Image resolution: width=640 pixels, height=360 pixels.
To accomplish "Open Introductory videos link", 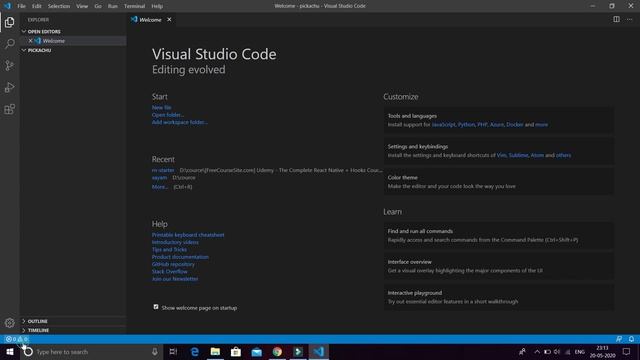I will pyautogui.click(x=175, y=242).
